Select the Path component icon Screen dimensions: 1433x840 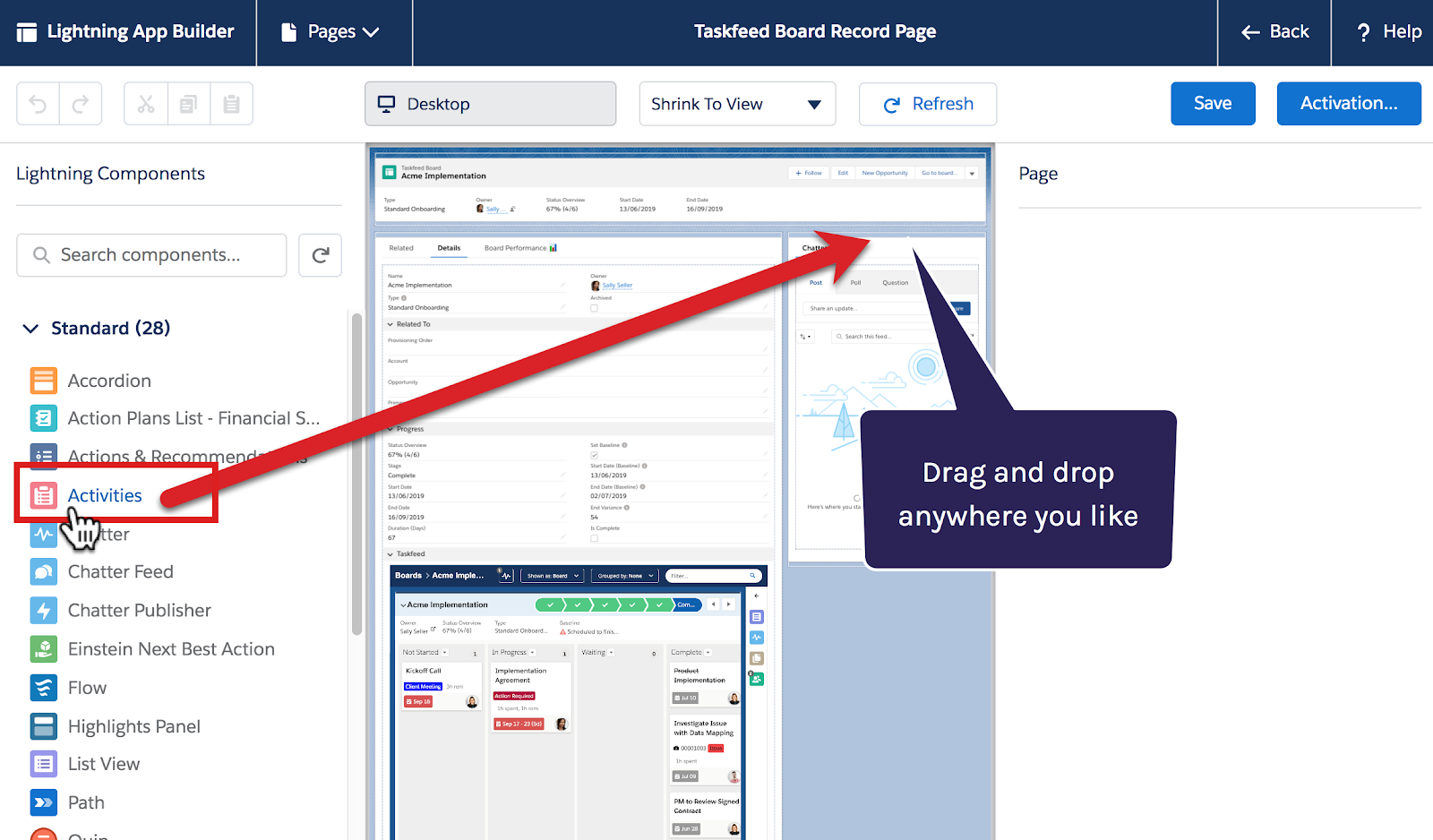44,802
